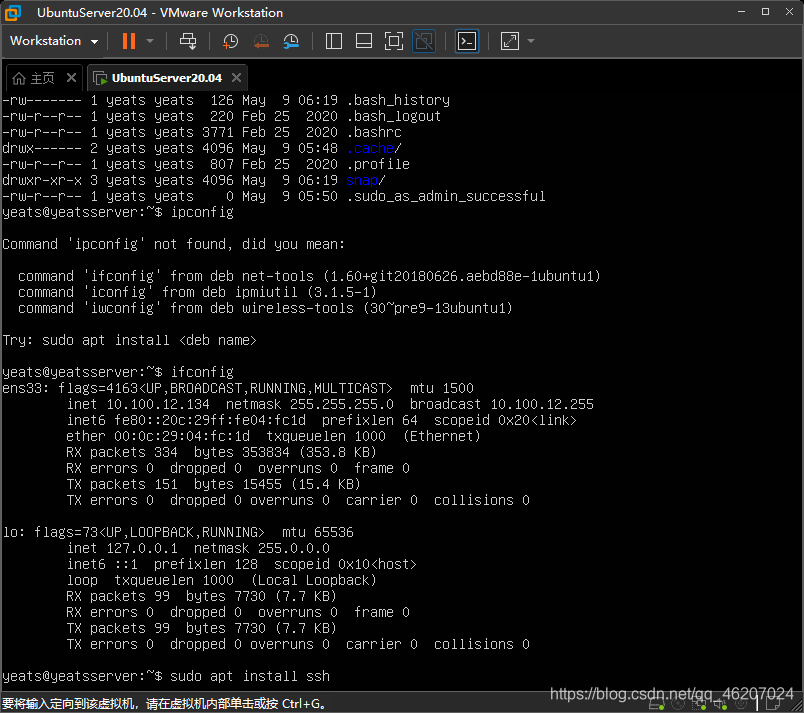Click the 'ifconfig' command prompt line

pos(118,372)
